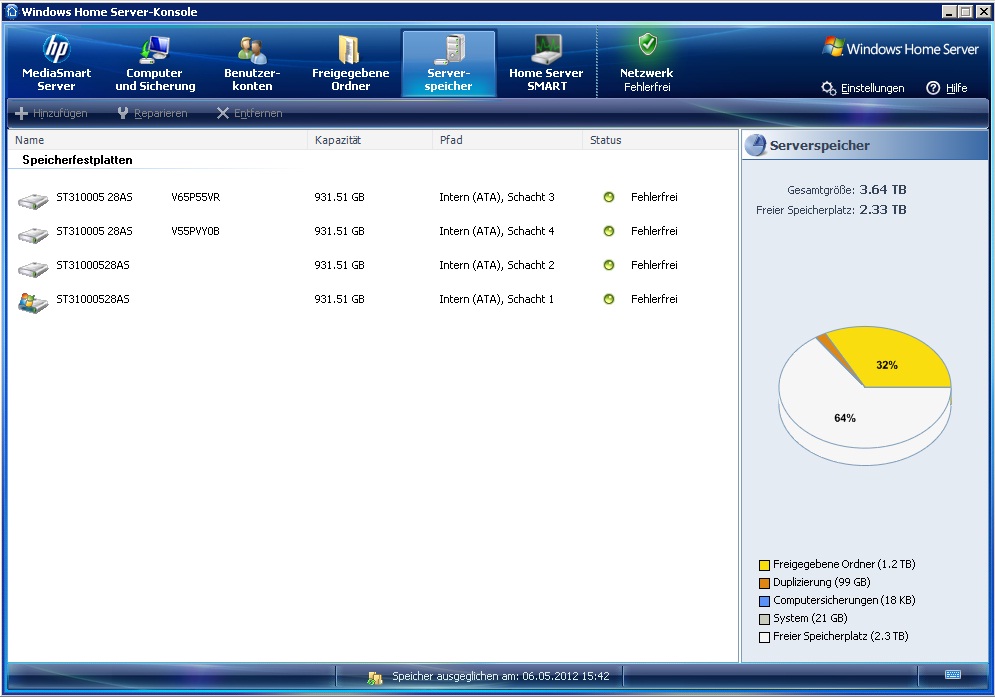The width and height of the screenshot is (995, 697).
Task: Click the green status indicator for Schacht 2
Action: 609,265
